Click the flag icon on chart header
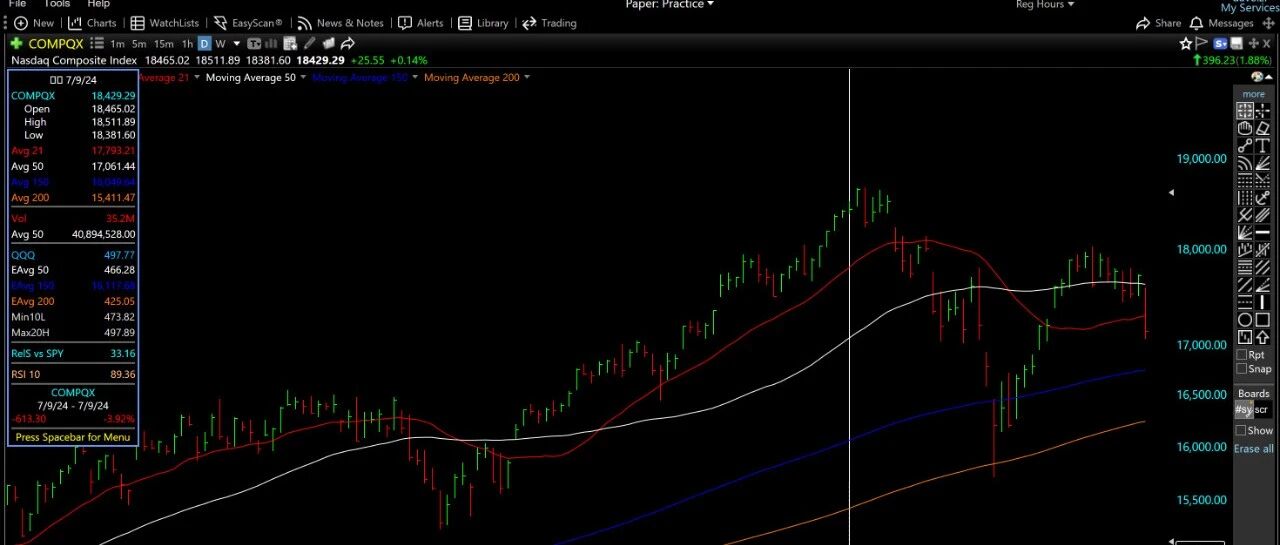This screenshot has height=545, width=1280. coord(1202,43)
